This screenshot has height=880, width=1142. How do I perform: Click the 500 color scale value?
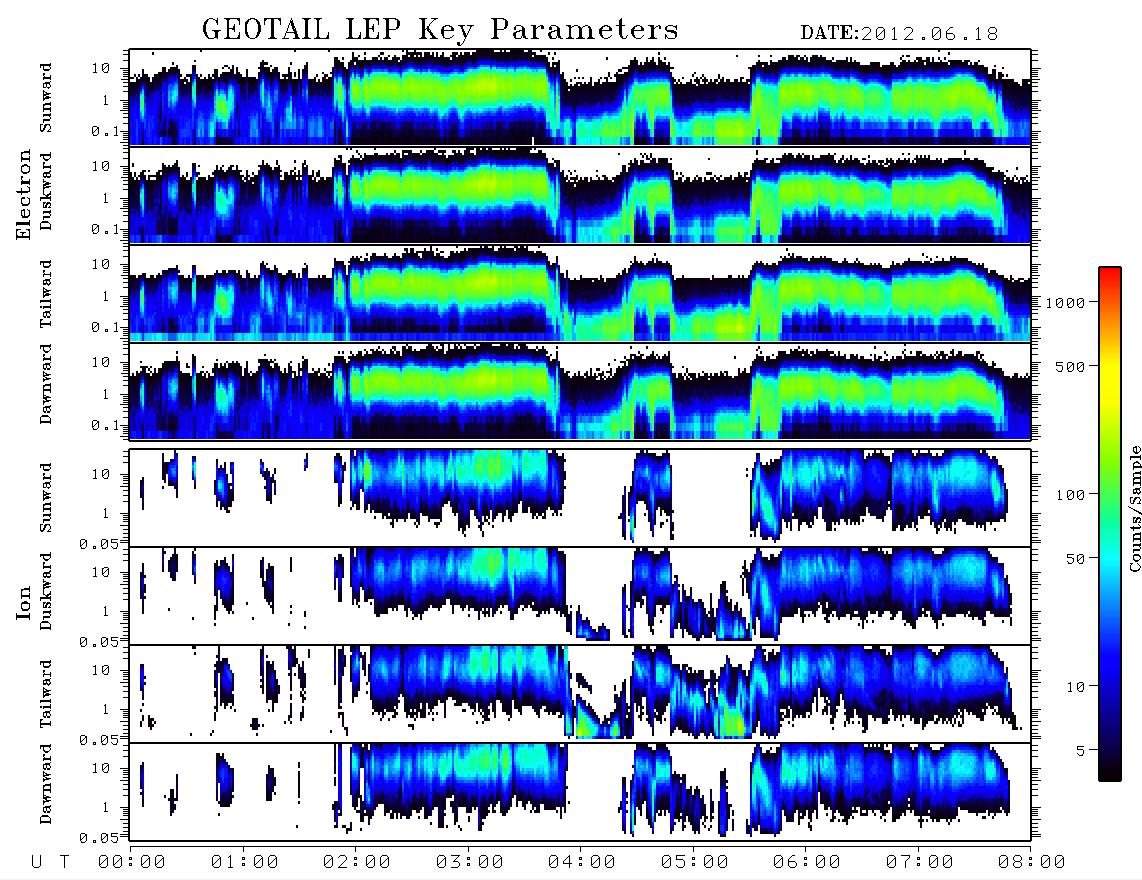[1070, 366]
